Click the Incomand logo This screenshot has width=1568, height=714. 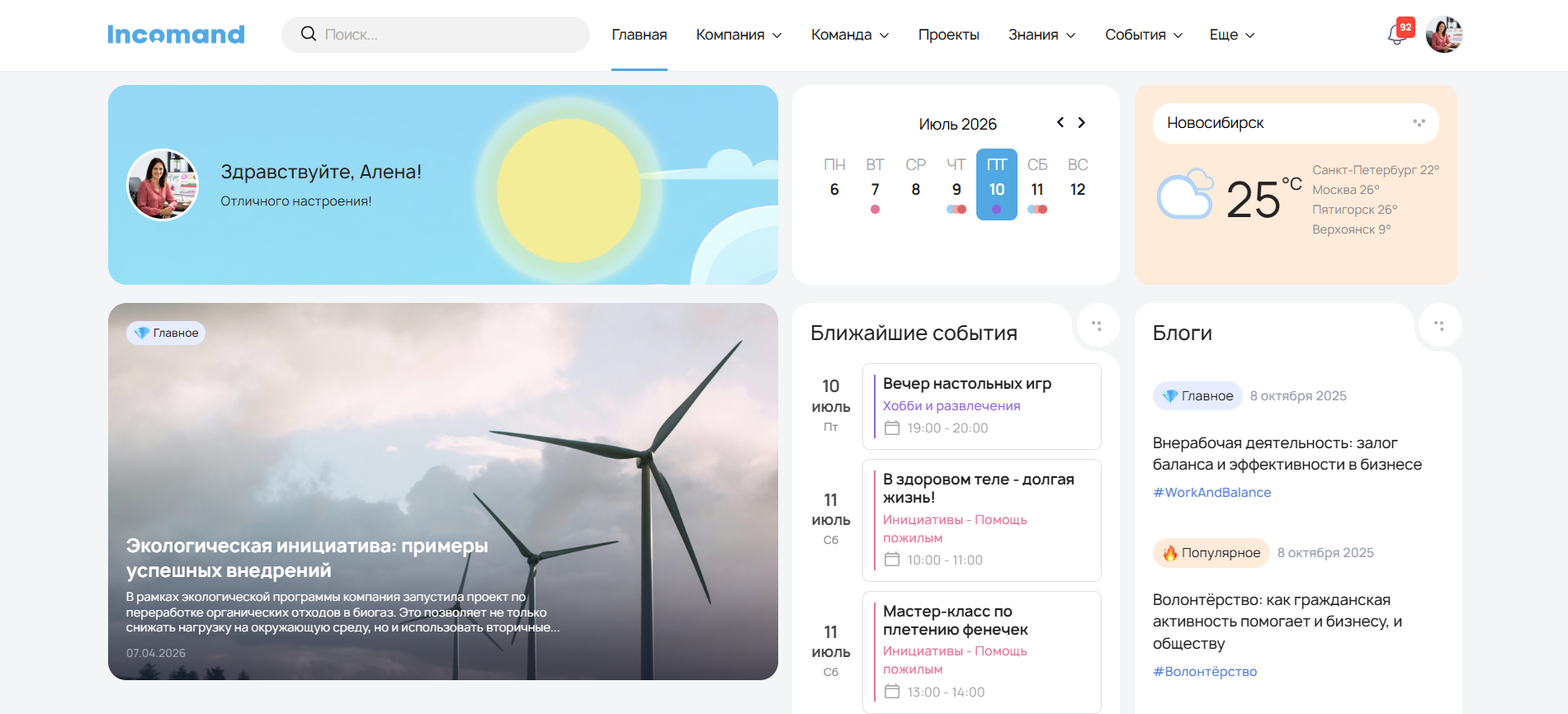click(176, 35)
